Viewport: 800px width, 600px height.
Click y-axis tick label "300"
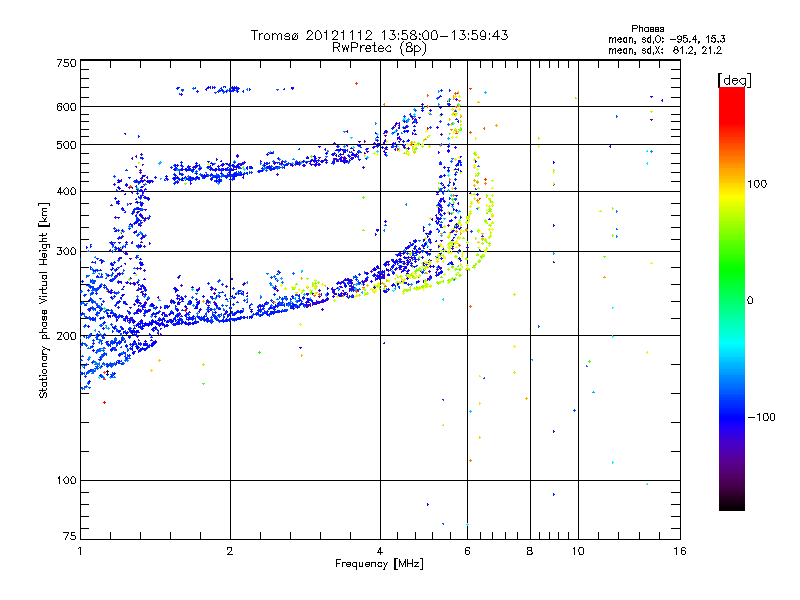(66, 252)
